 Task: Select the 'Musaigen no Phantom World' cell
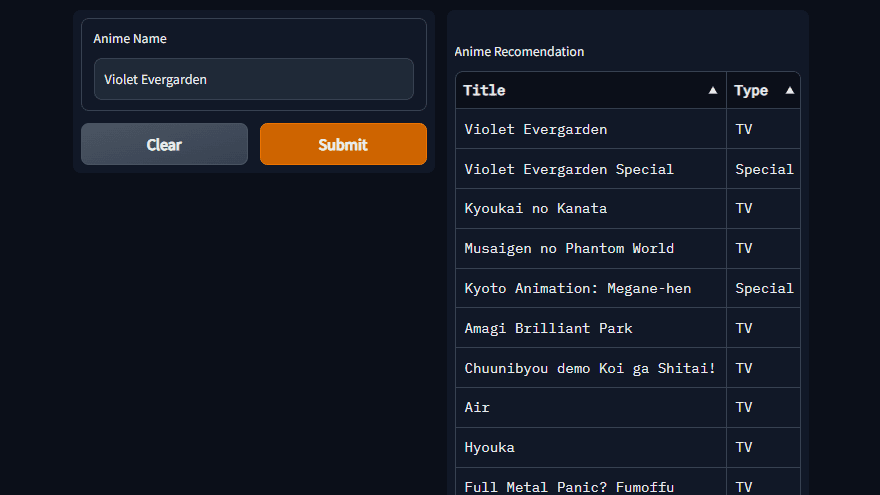[591, 249]
